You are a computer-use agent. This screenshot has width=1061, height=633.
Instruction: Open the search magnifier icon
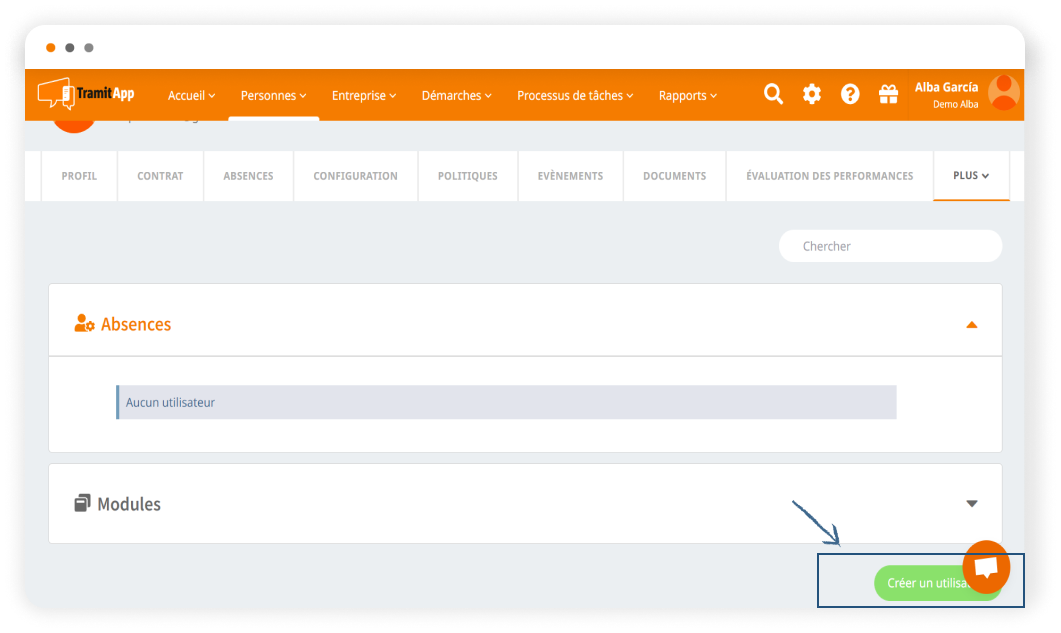[773, 94]
